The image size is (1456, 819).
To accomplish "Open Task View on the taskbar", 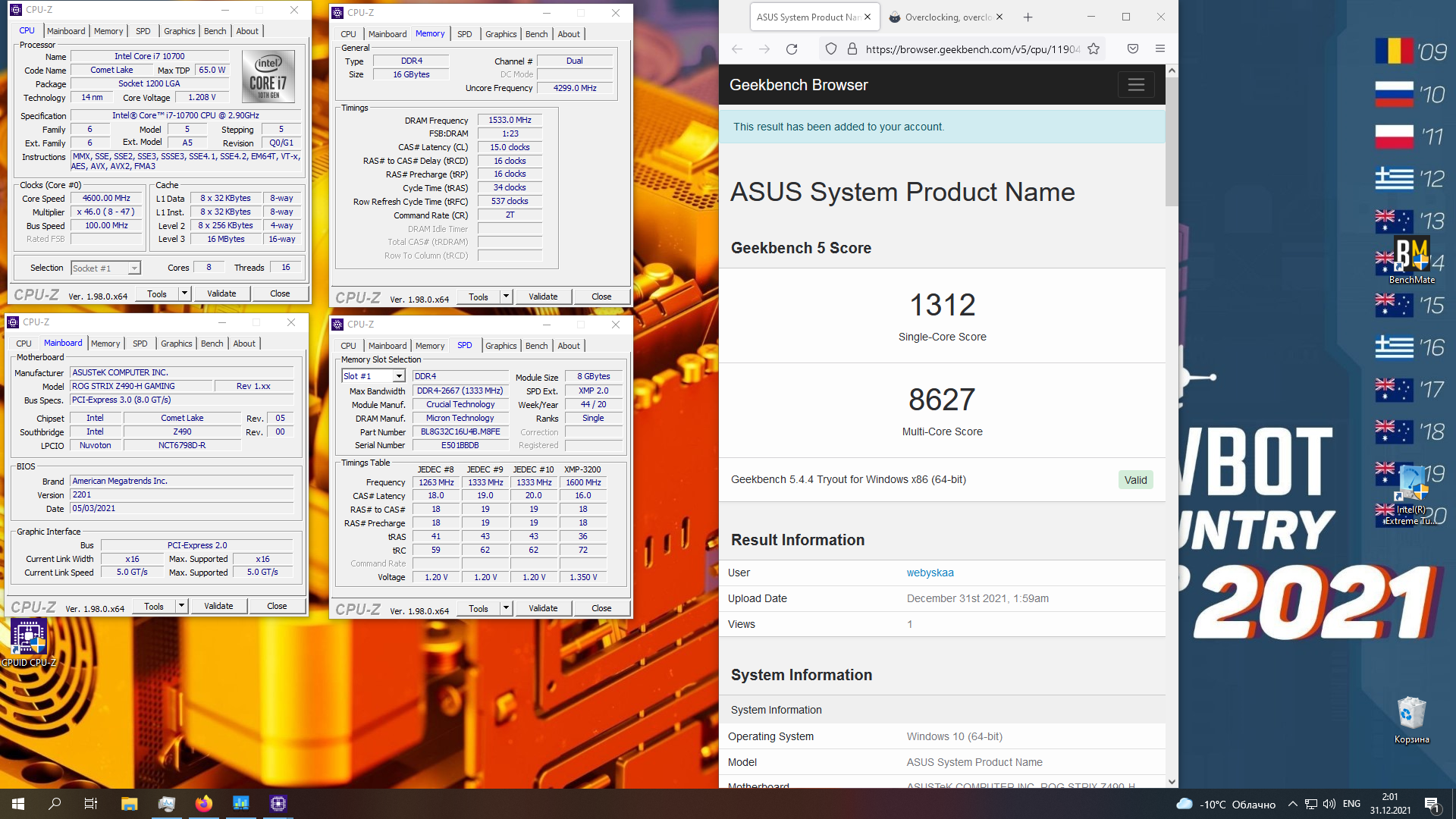I will coord(91,804).
